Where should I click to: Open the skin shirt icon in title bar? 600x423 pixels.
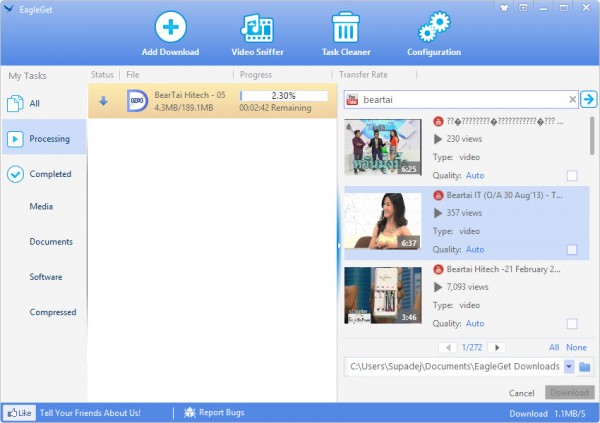tap(504, 8)
